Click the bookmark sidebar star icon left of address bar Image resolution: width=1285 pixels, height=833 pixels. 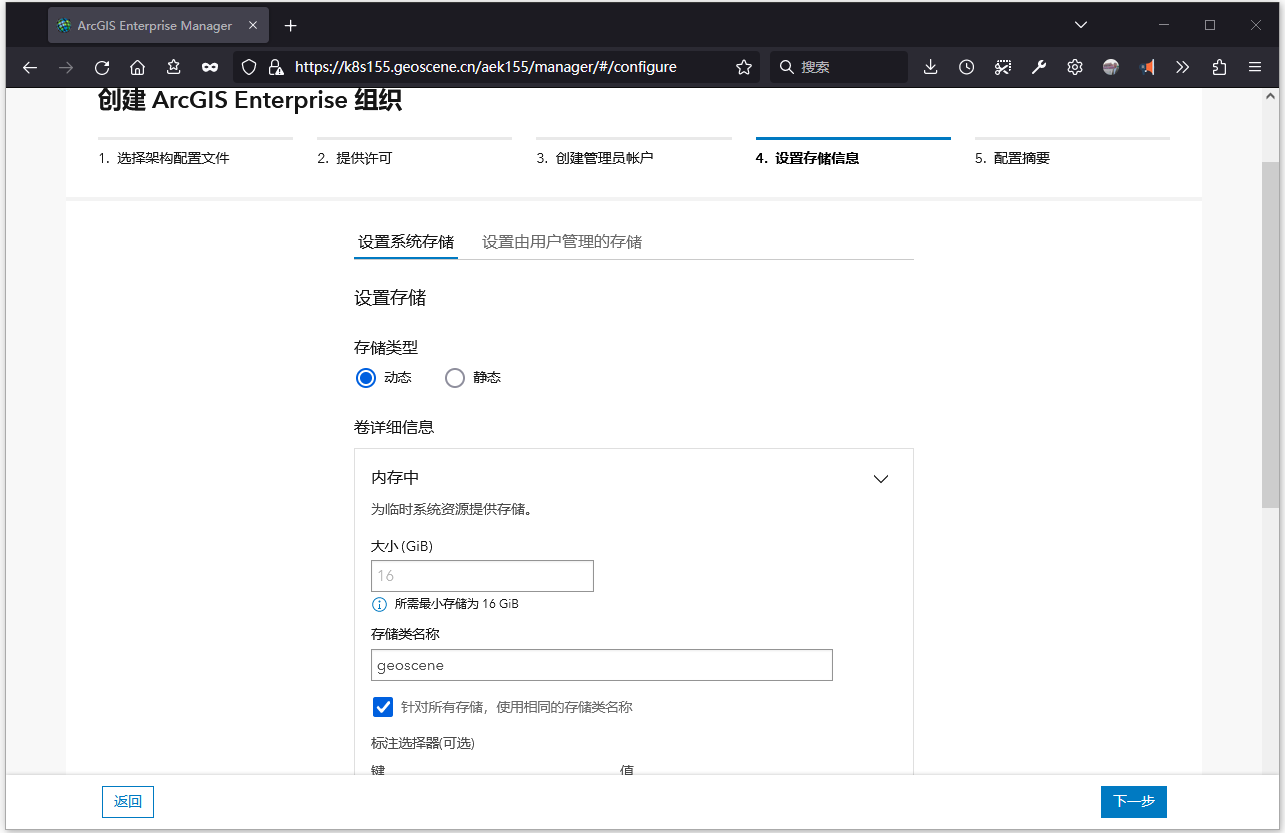click(174, 67)
